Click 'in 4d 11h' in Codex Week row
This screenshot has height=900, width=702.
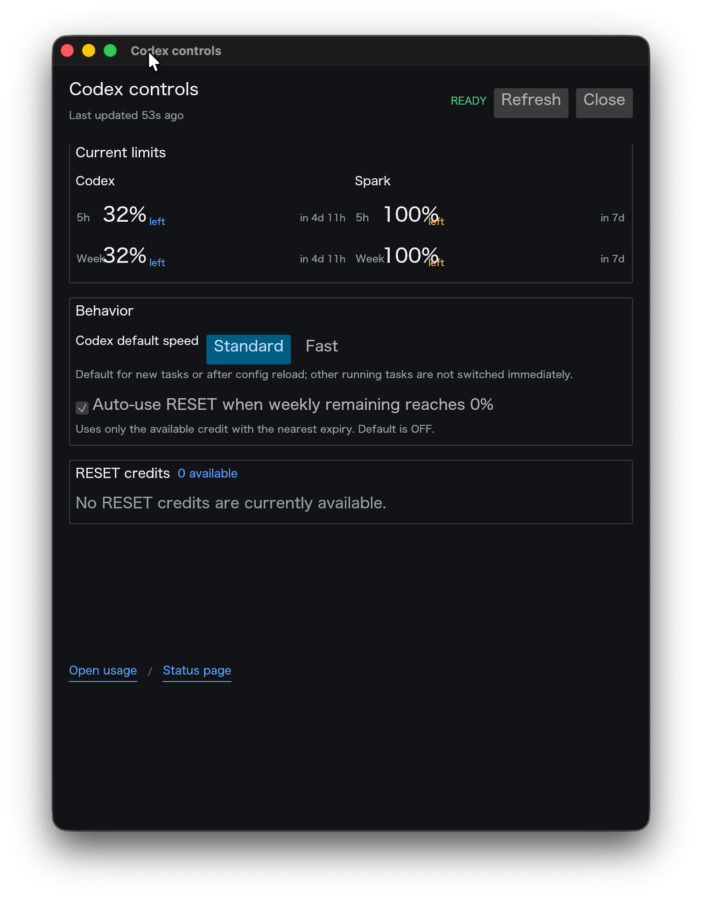pos(323,259)
